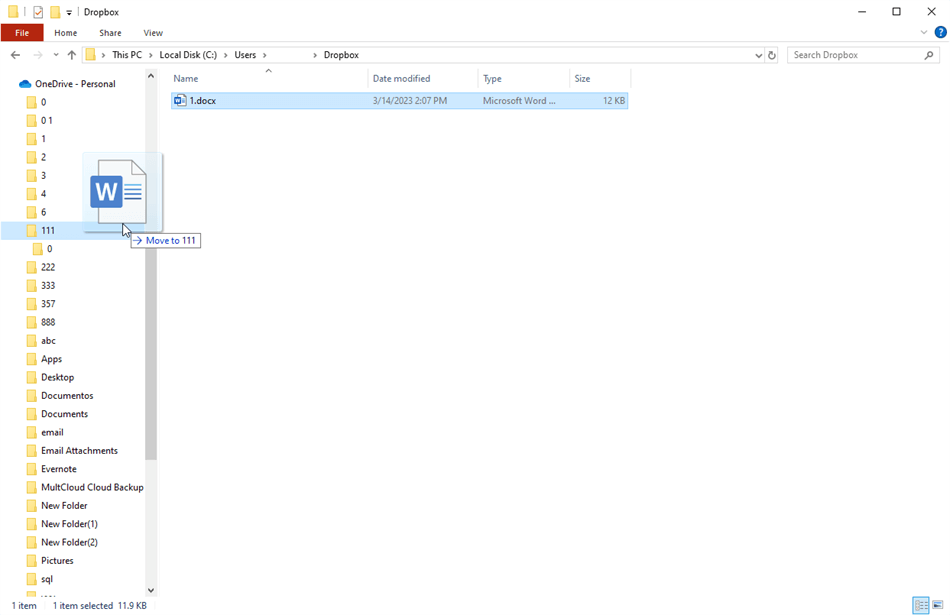Select Users in the breadcrumb path
This screenshot has height=615, width=950.
(x=245, y=55)
